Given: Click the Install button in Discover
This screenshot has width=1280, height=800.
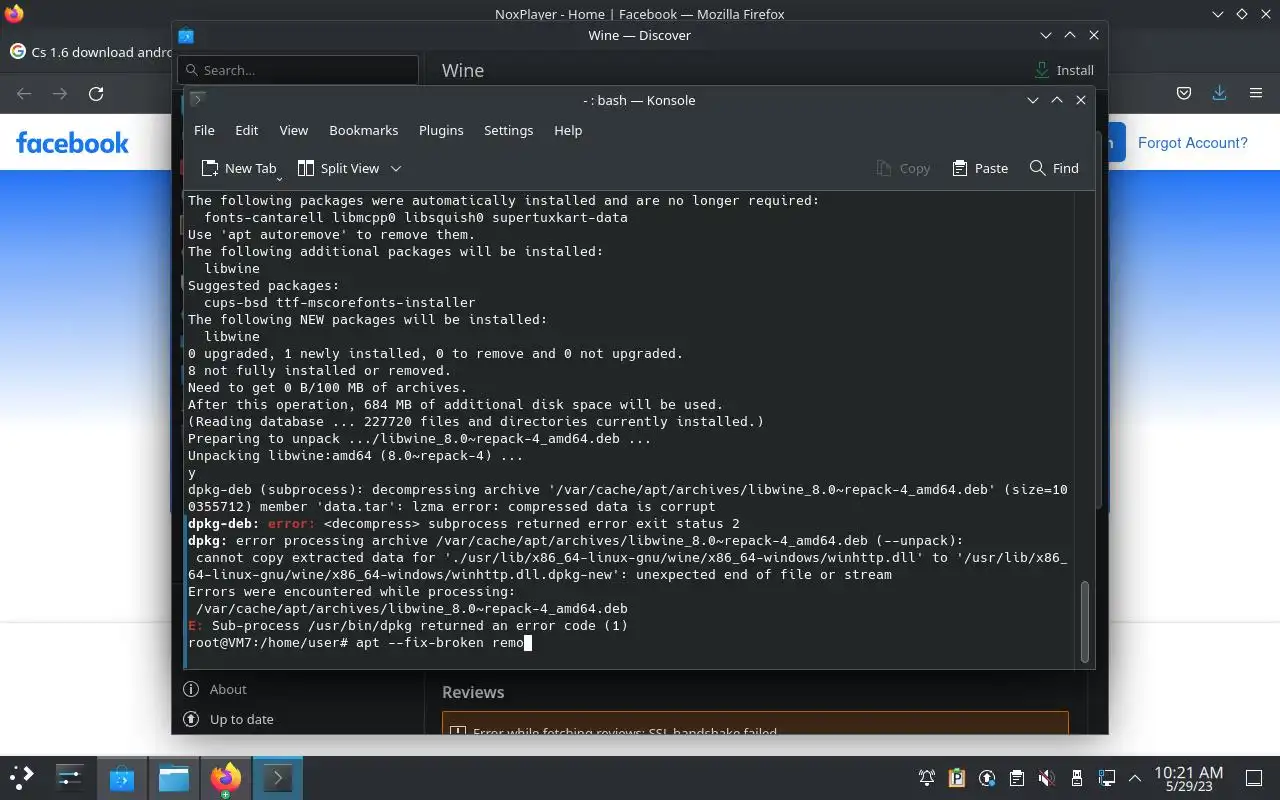Looking at the screenshot, I should click(x=1065, y=70).
